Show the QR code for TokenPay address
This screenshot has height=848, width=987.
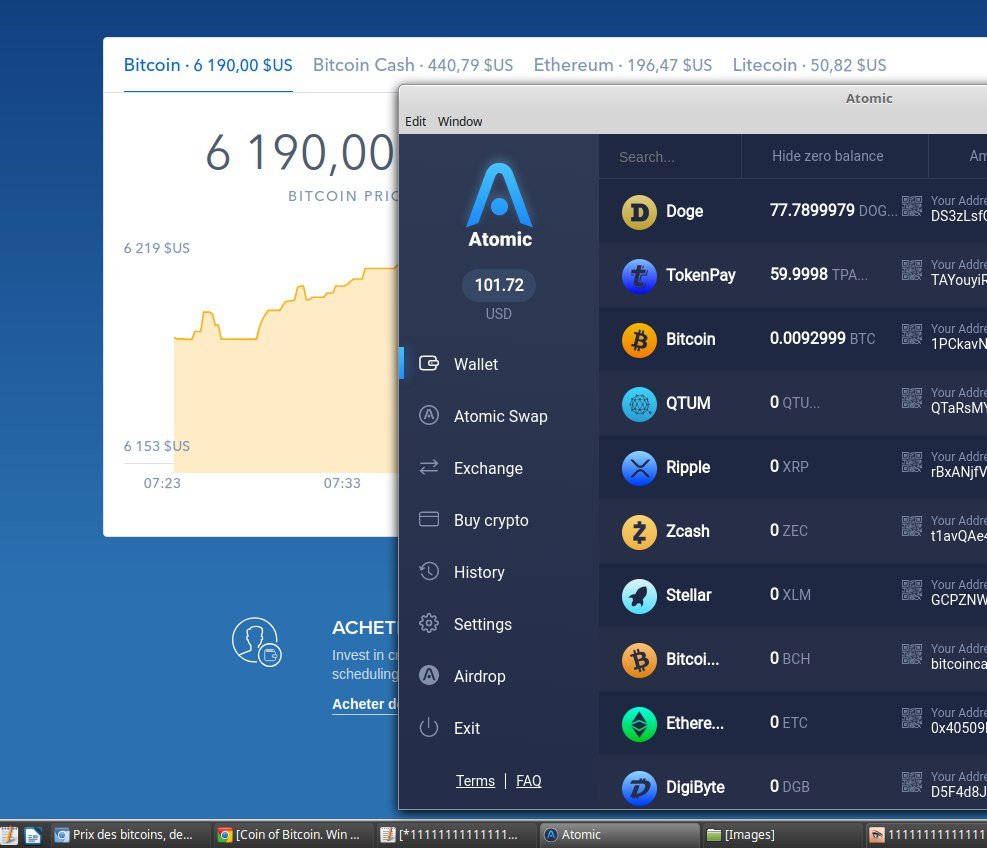(x=911, y=269)
